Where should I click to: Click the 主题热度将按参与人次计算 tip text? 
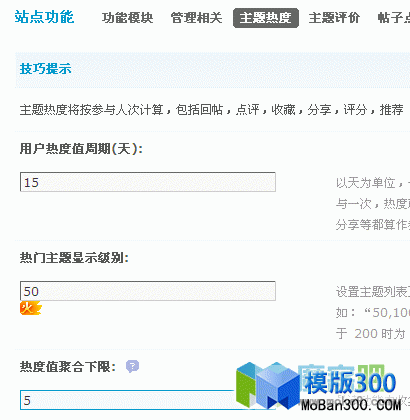[91, 109]
